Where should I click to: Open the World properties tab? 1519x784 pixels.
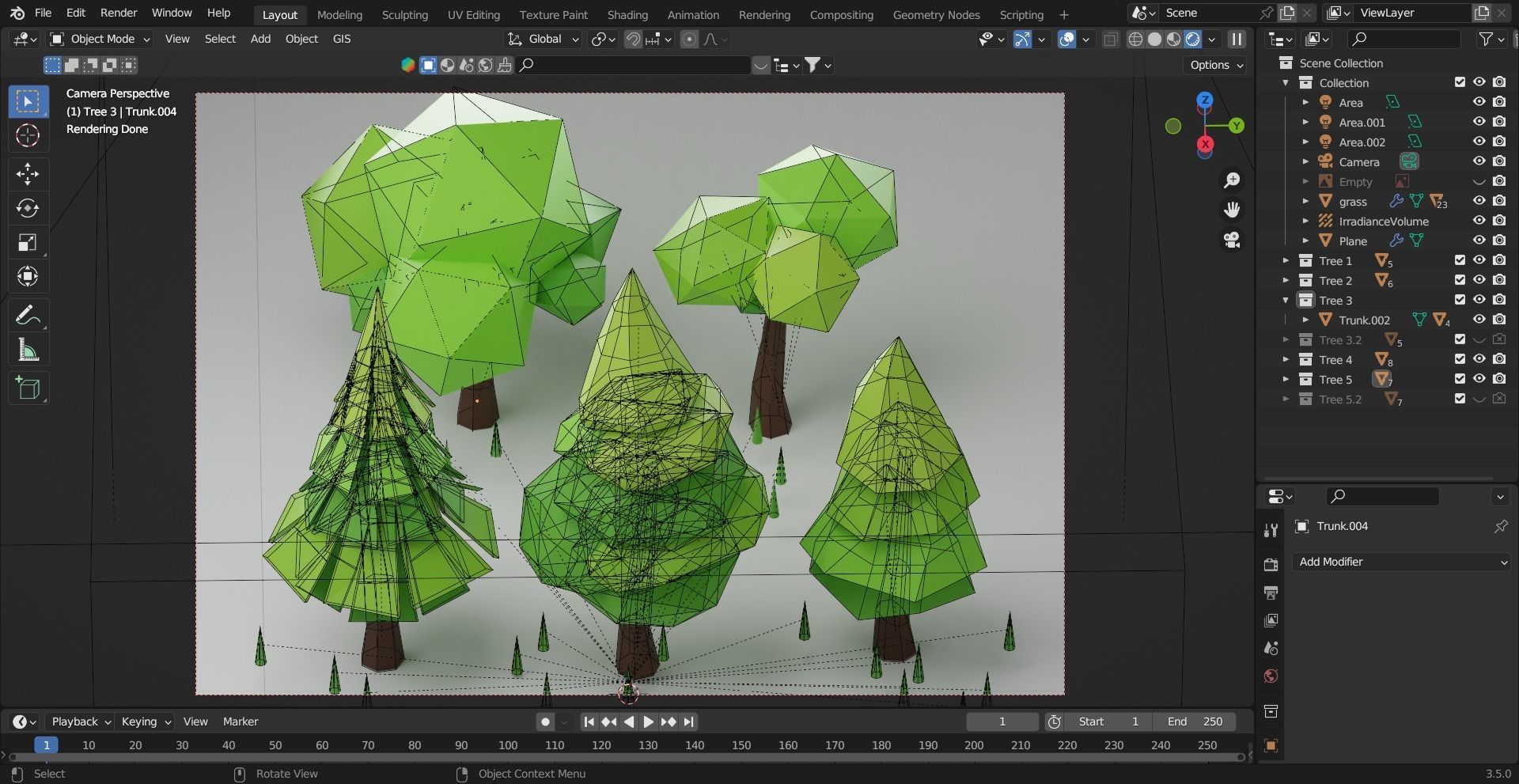[1271, 676]
